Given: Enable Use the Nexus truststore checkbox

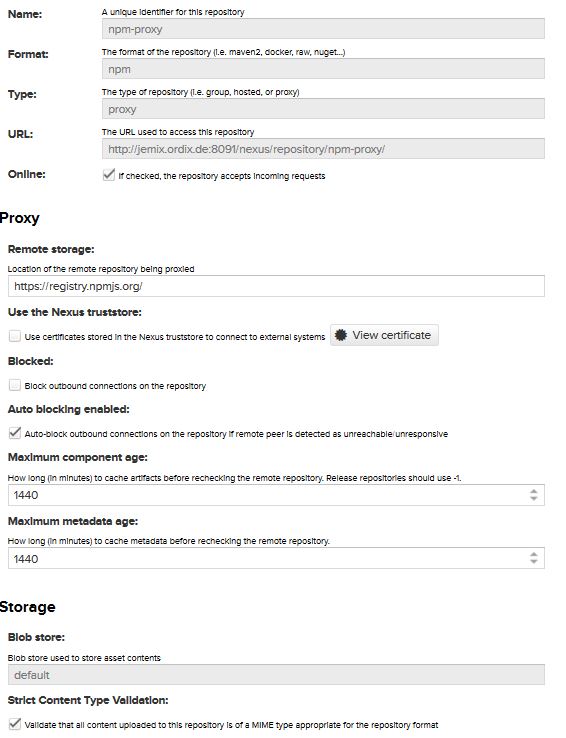Looking at the screenshot, I should coord(15,336).
